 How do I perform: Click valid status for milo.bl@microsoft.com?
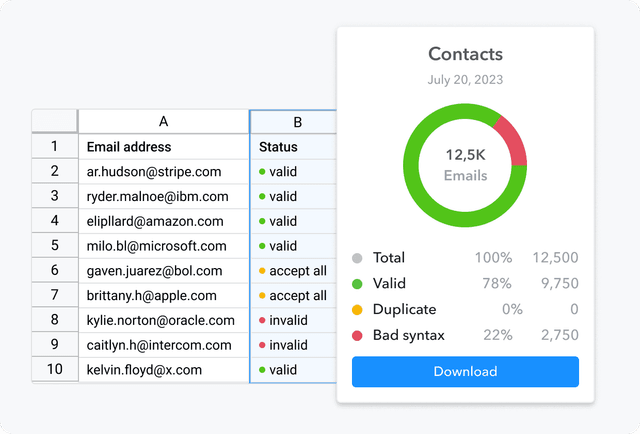click(293, 246)
